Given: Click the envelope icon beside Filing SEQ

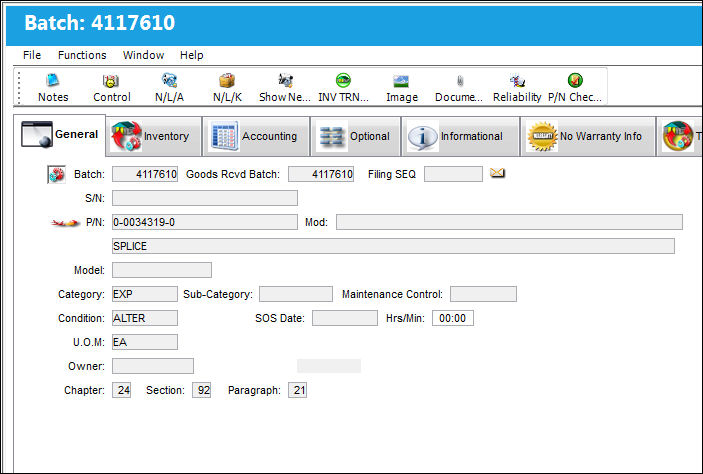Looking at the screenshot, I should point(497,173).
